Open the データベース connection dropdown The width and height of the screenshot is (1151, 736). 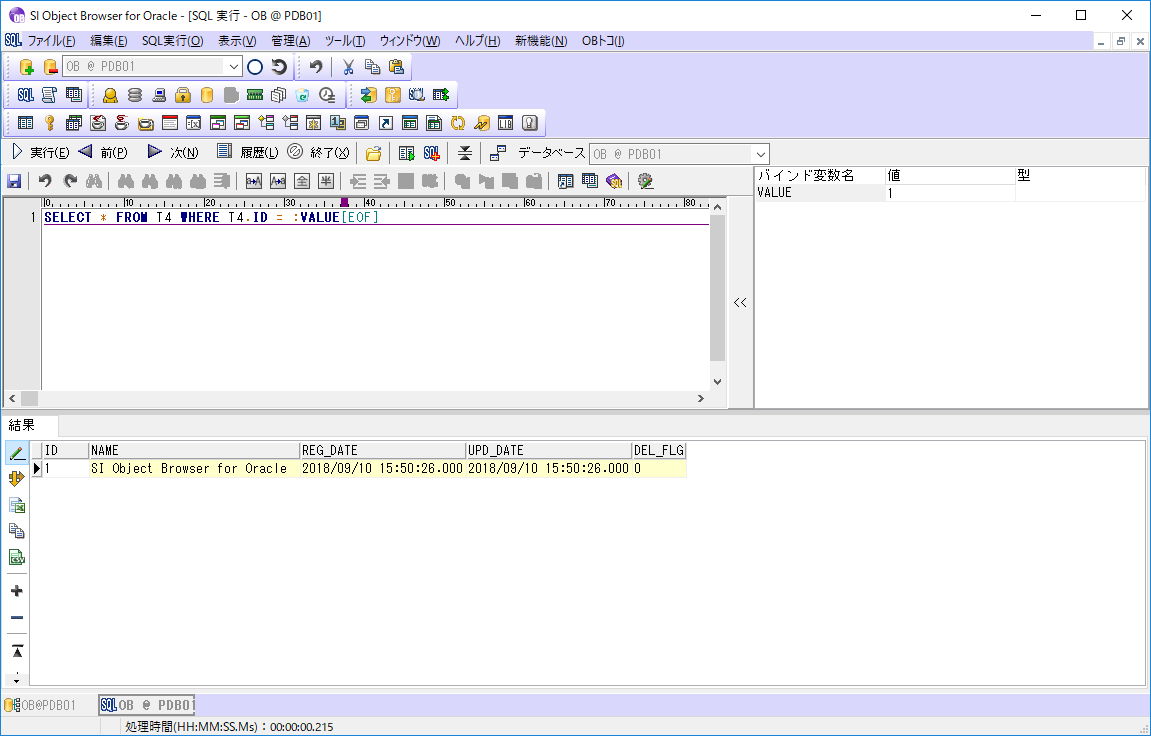(760, 154)
